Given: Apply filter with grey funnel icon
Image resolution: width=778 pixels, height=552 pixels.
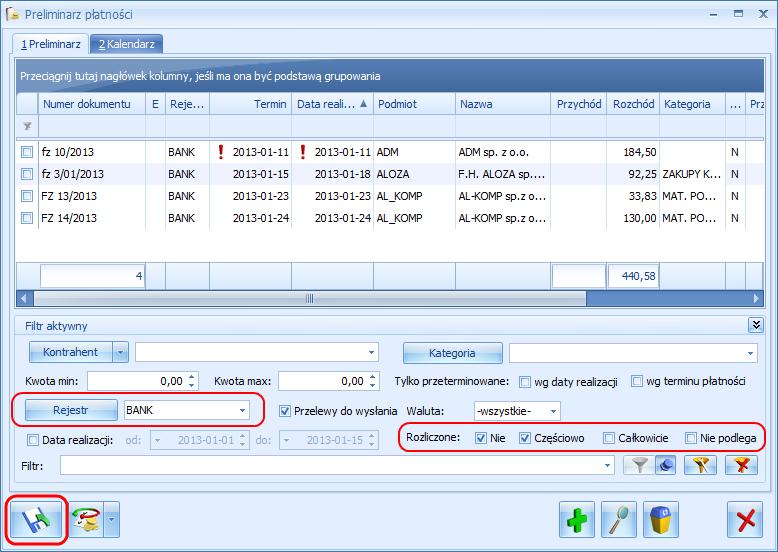Looking at the screenshot, I should coord(640,465).
